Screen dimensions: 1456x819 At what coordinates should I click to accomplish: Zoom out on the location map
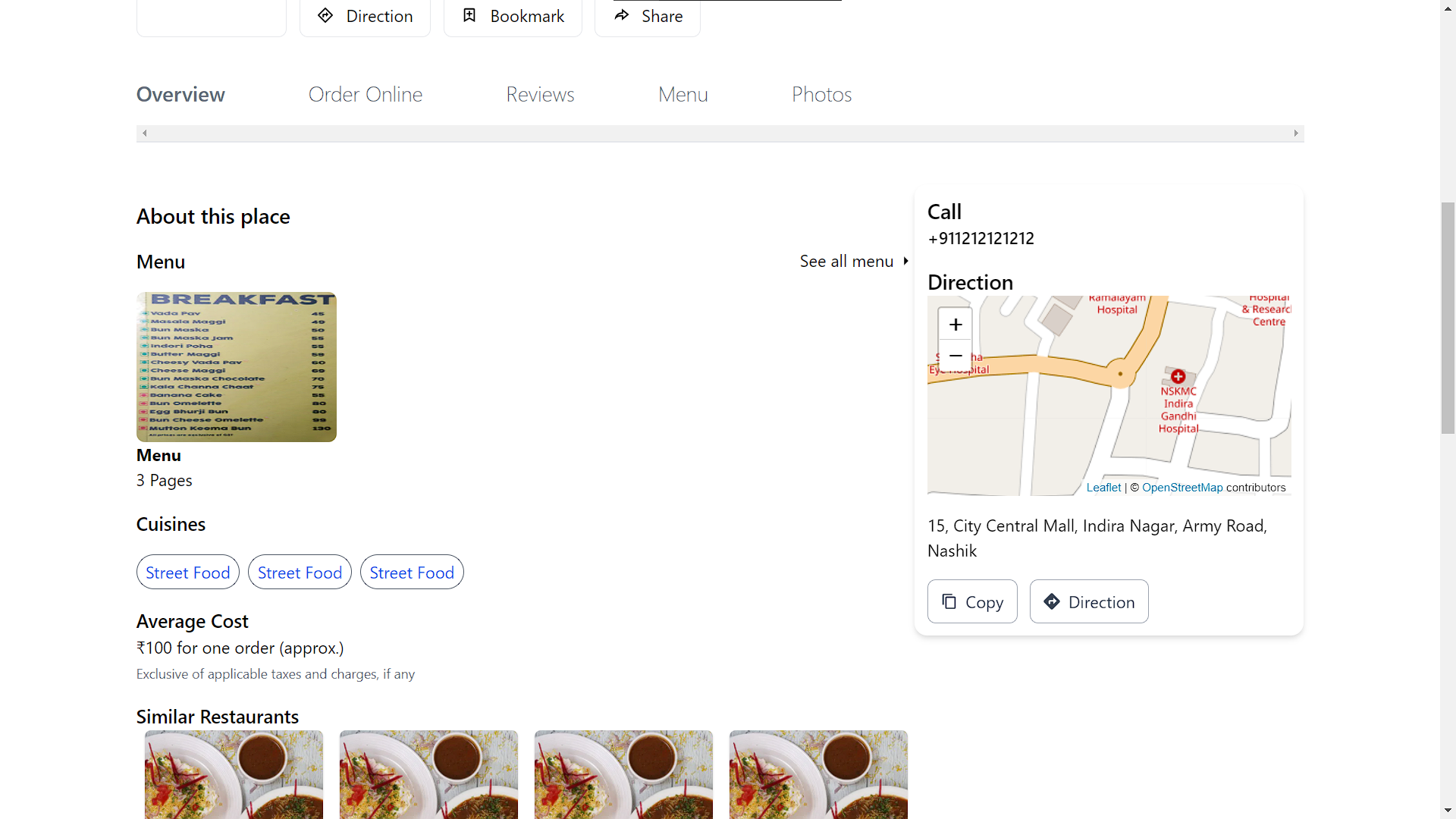tap(955, 356)
